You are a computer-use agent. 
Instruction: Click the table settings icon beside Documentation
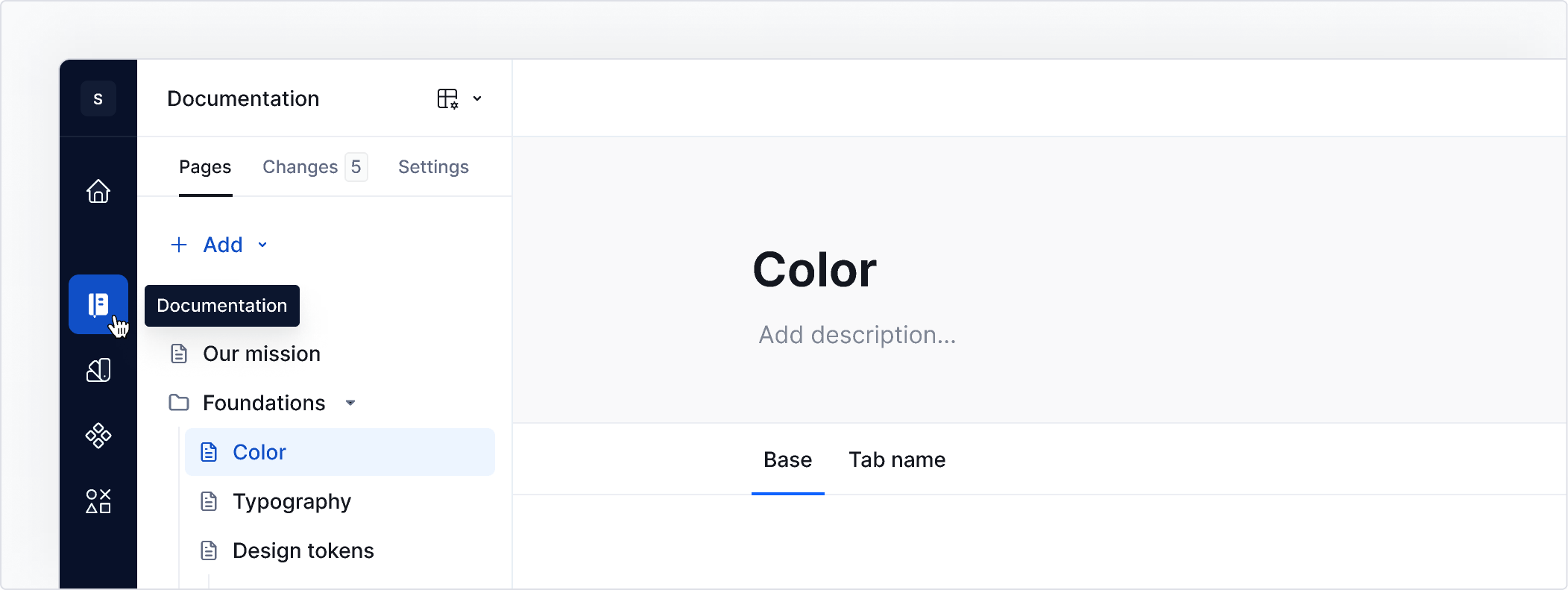pyautogui.click(x=447, y=98)
